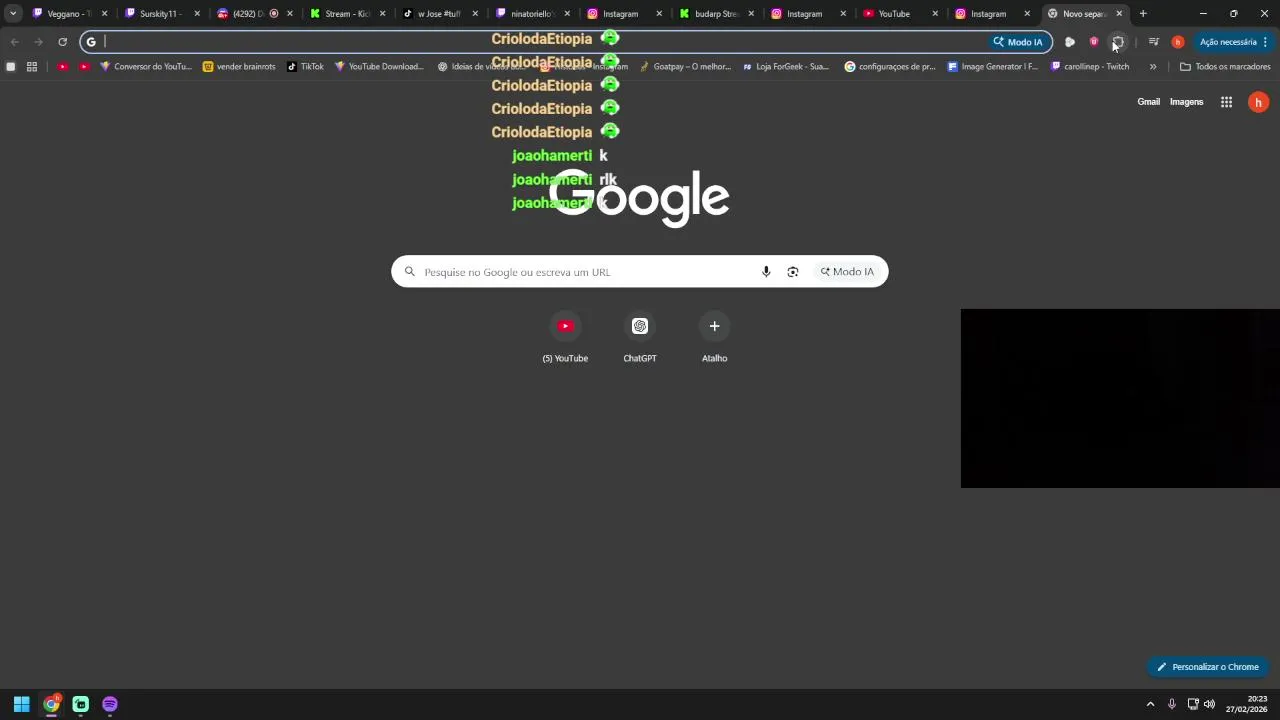Click the Chrome taskbar icon
The image size is (1280, 720).
[51, 704]
